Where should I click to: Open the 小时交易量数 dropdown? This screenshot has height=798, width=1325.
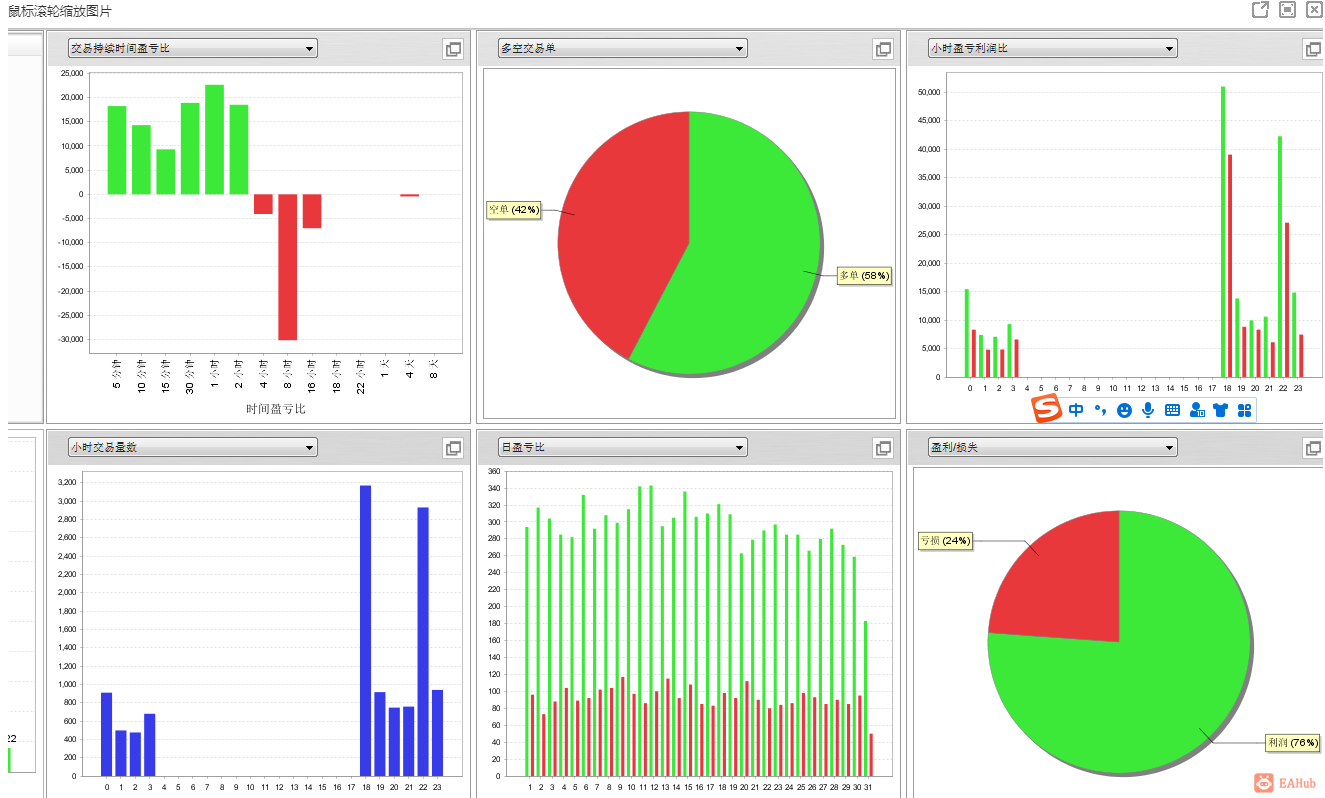pos(192,447)
